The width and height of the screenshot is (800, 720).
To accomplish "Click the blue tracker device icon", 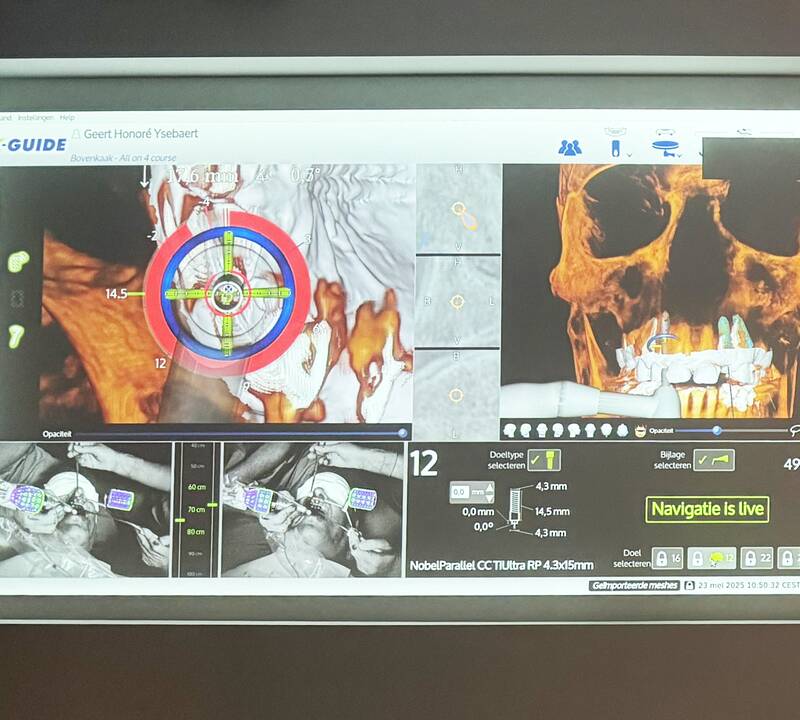I will point(616,148).
